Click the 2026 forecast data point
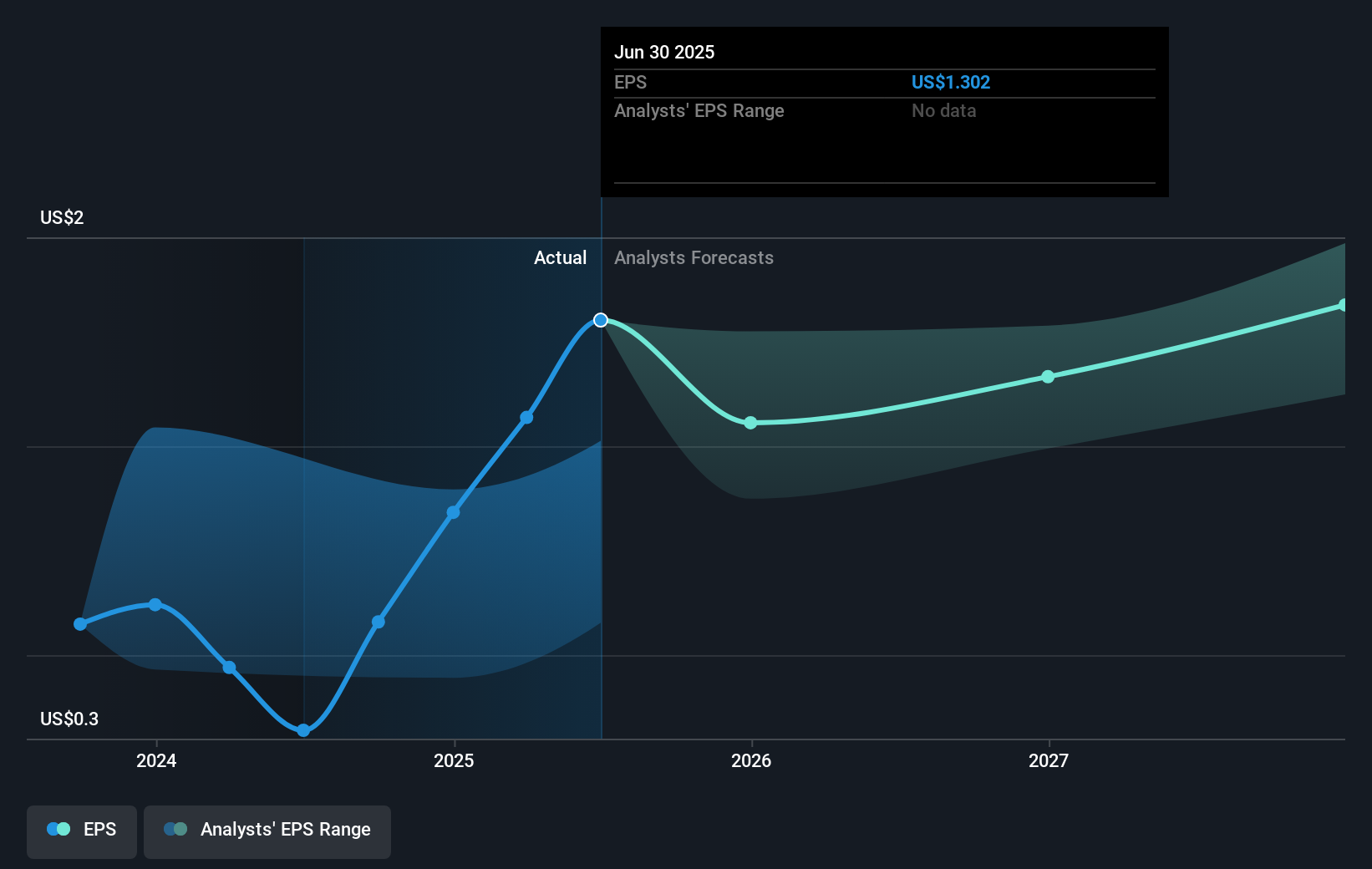This screenshot has height=869, width=1372. click(751, 423)
